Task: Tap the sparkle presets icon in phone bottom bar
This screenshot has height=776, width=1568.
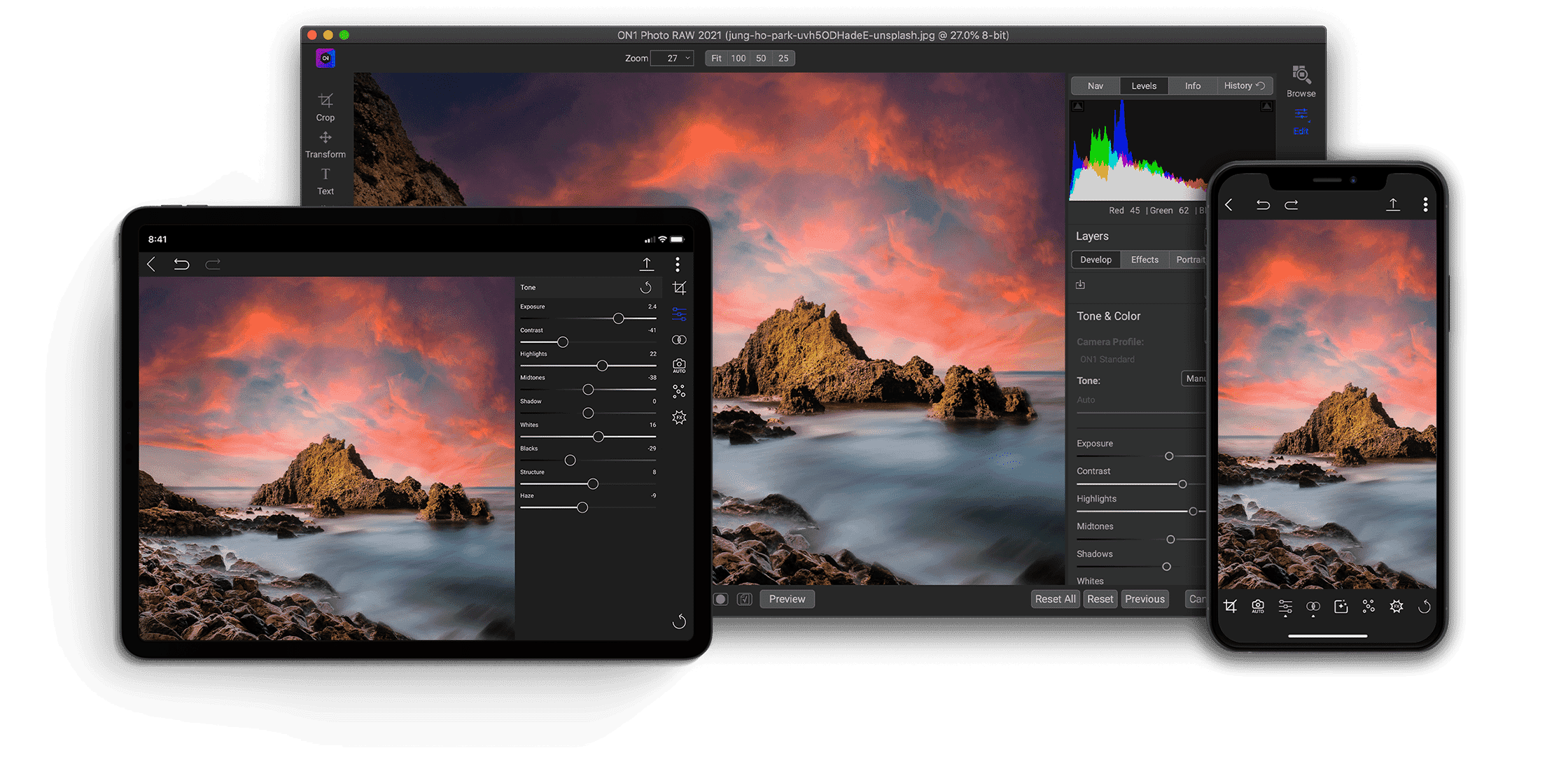Action: tap(1341, 607)
